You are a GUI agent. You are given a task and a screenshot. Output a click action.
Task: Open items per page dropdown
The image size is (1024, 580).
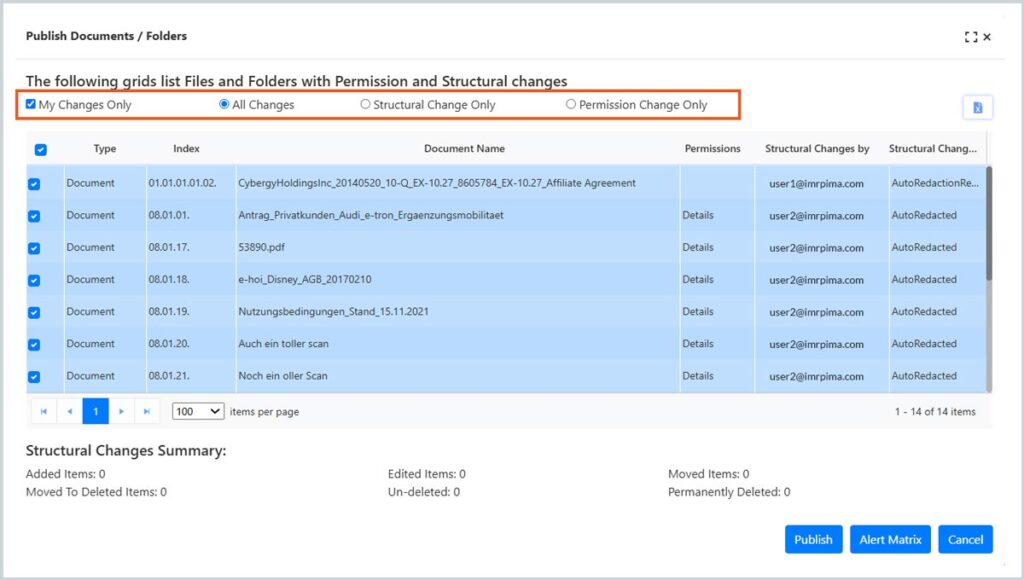pos(198,411)
